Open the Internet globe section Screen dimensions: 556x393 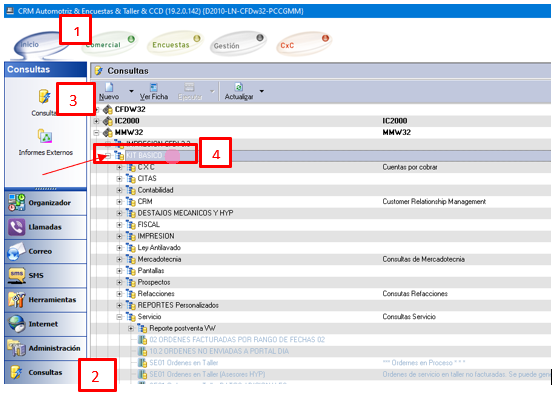(x=45, y=324)
